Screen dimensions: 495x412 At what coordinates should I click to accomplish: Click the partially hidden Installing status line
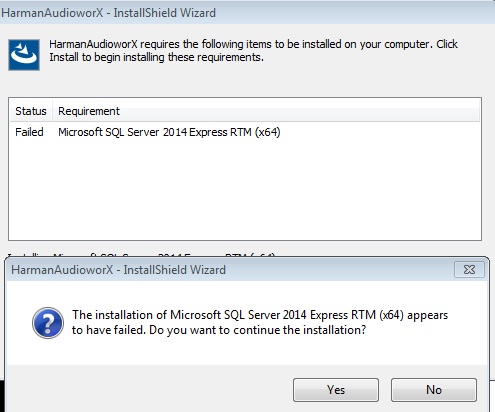point(142,255)
